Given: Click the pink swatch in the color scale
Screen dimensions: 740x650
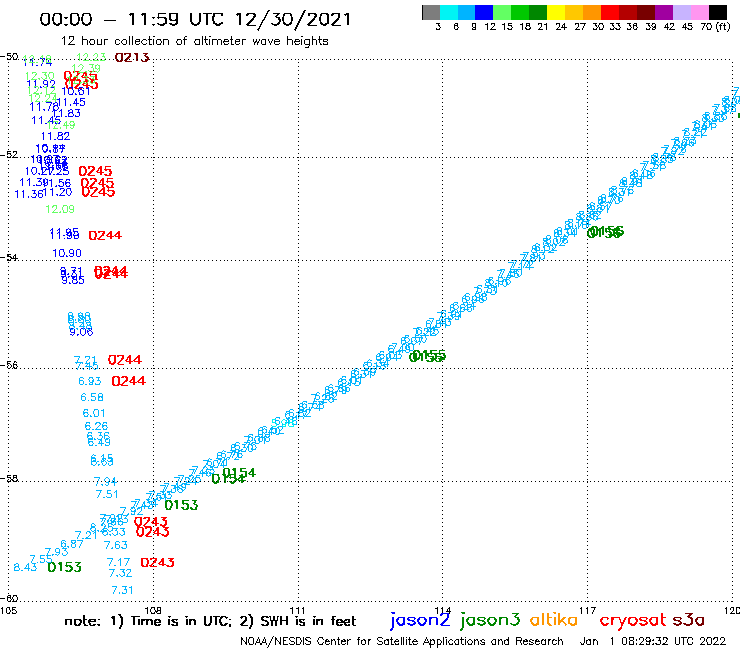Looking at the screenshot, I should (x=699, y=12).
